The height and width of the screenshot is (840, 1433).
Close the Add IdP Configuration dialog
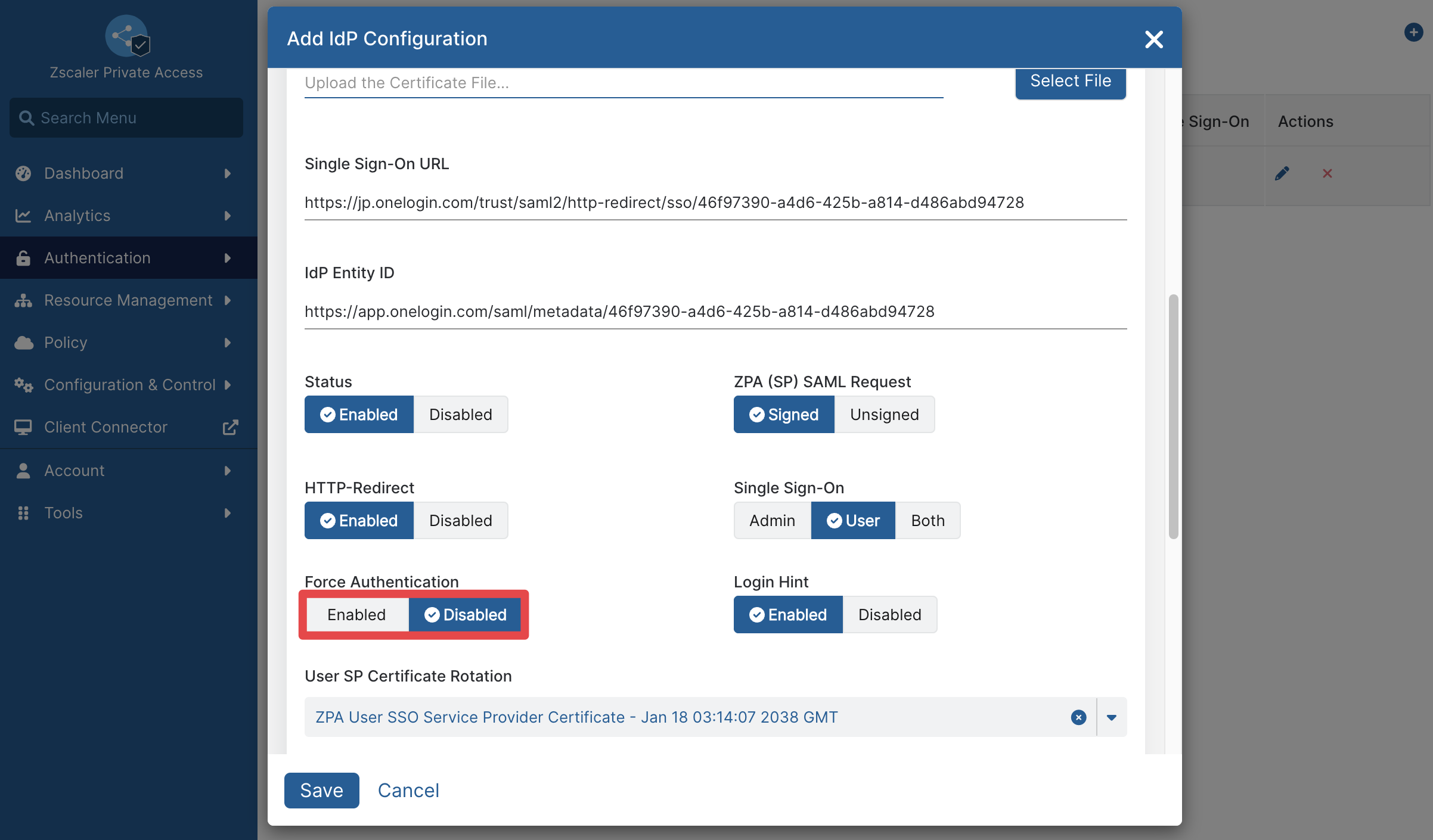pyautogui.click(x=1154, y=39)
